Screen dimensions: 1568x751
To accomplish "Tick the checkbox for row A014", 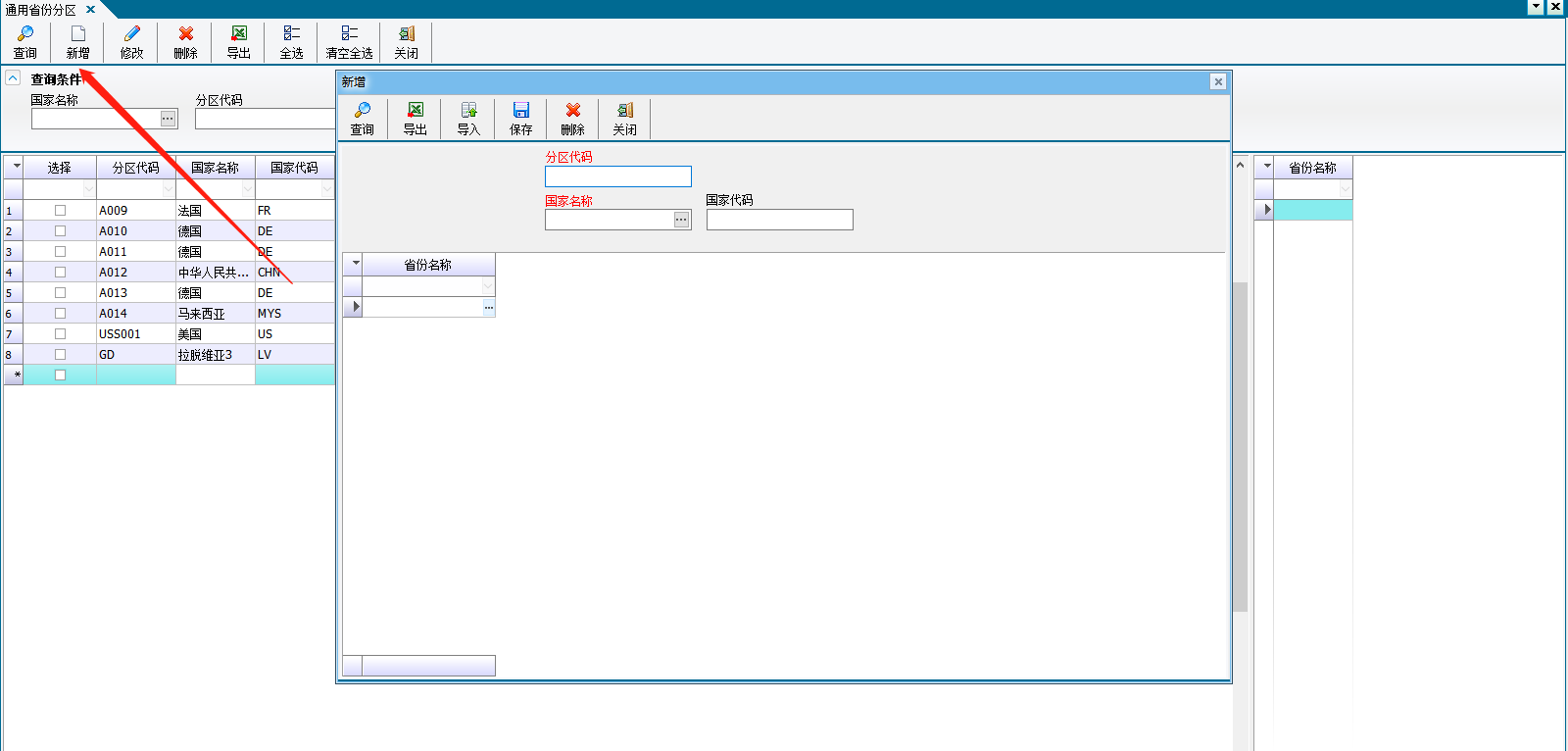I will click(x=60, y=313).
